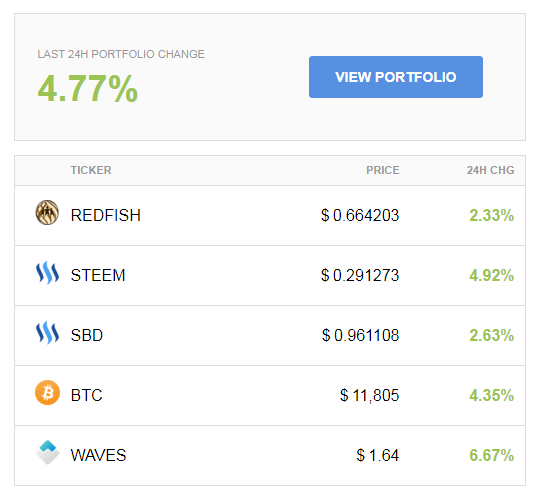The width and height of the screenshot is (540, 499).
Task: Open the View Portfolio button
Action: [x=396, y=77]
